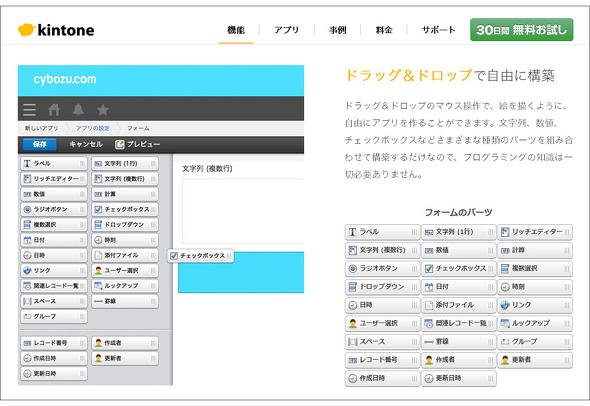
Task: Click 更新日時 under the フォームのパーツ heading
Action: [x=458, y=378]
